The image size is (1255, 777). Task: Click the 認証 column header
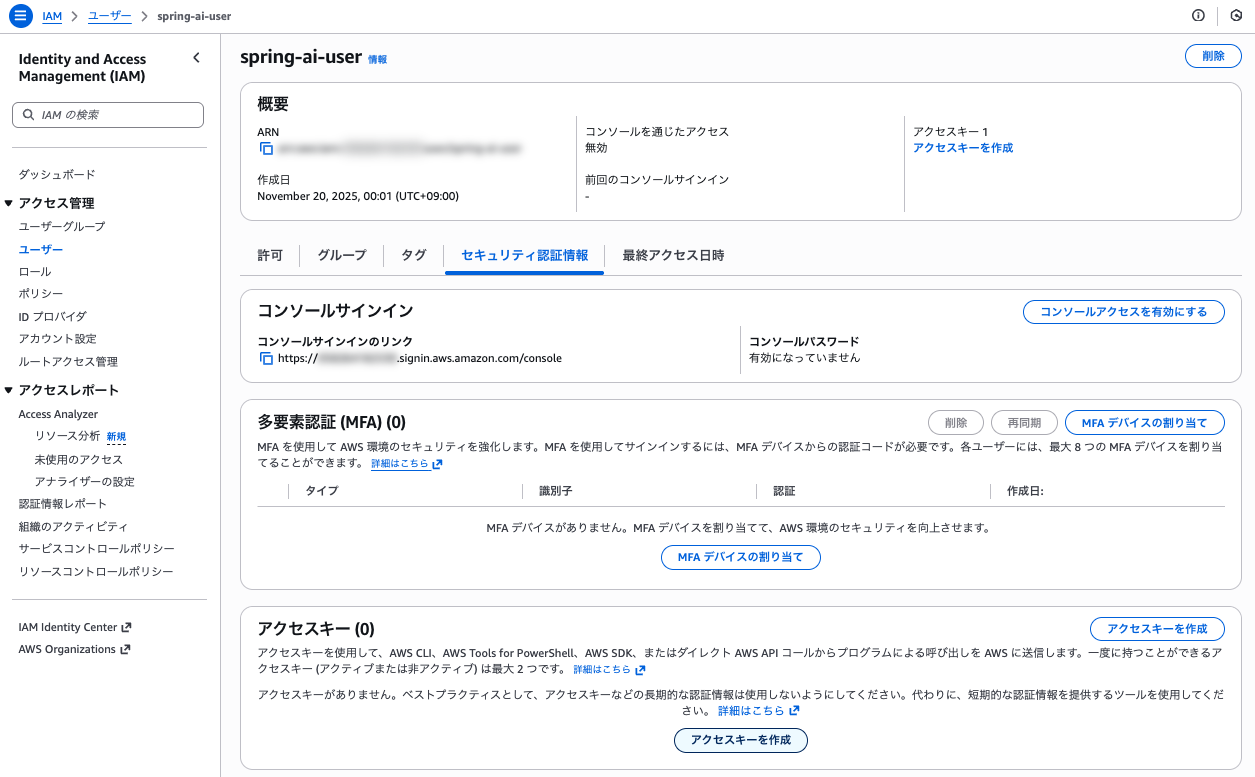click(x=784, y=491)
